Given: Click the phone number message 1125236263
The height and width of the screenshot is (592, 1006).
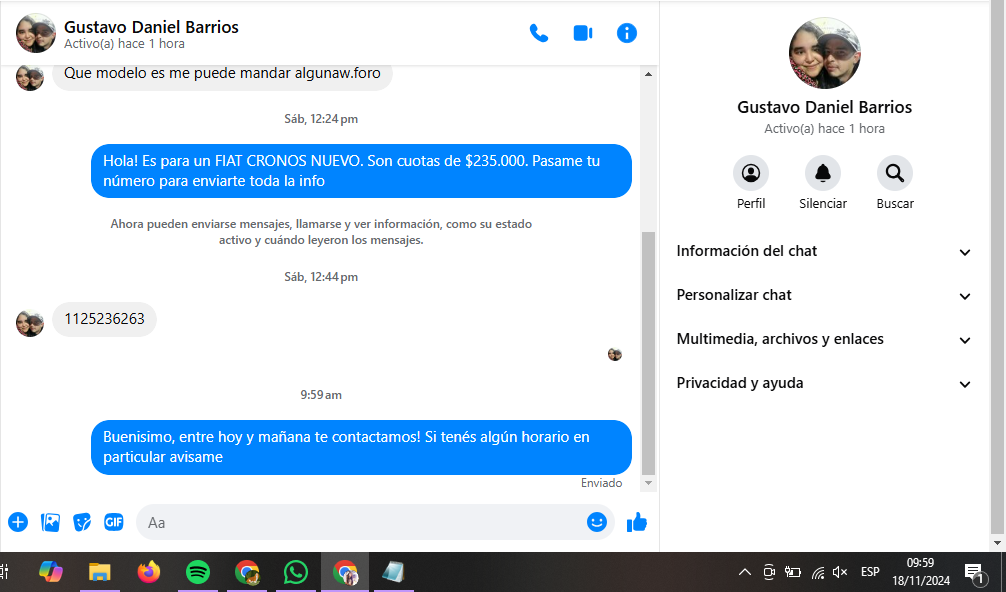Looking at the screenshot, I should (x=105, y=319).
